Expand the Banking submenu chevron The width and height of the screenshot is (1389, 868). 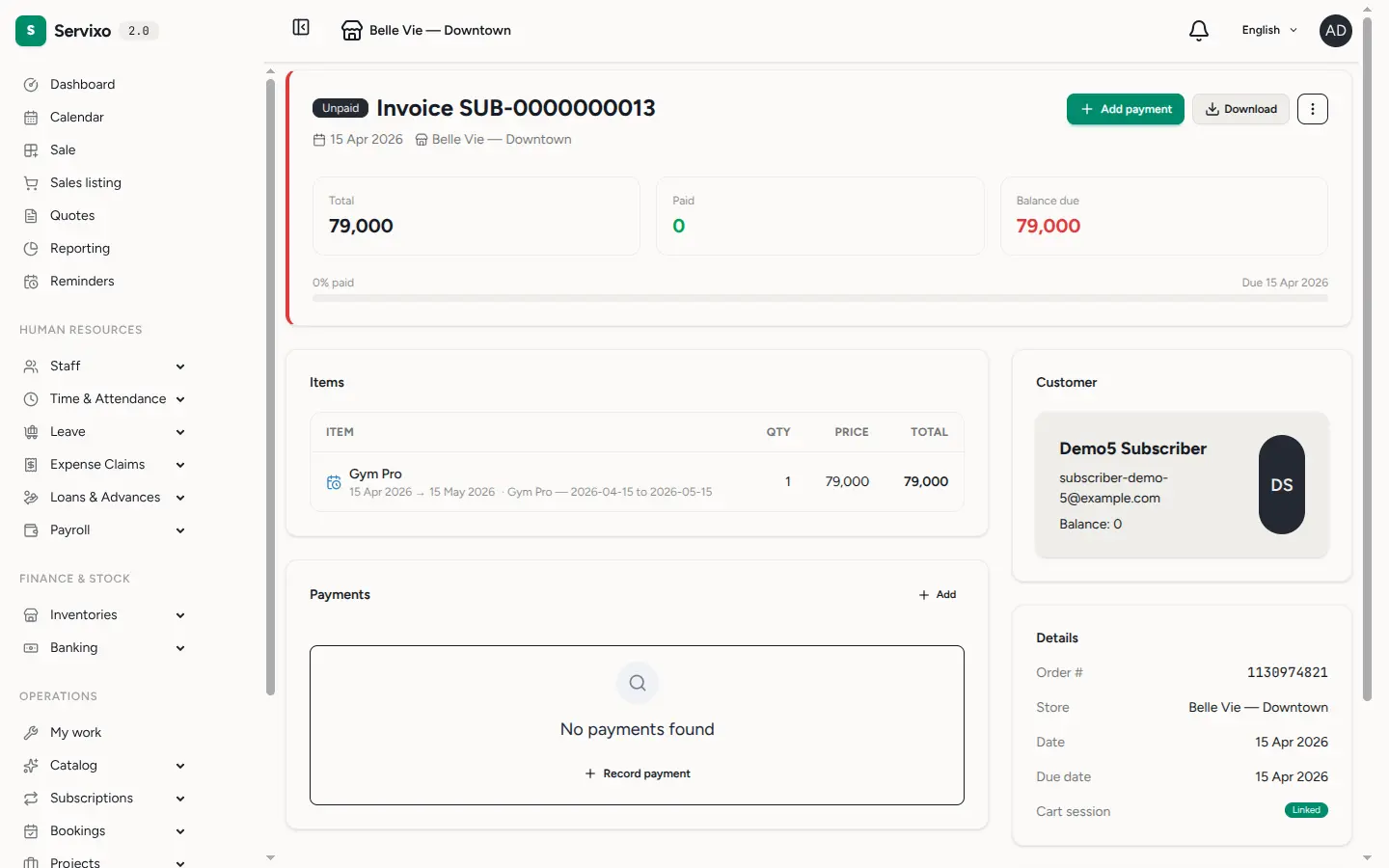(x=180, y=648)
